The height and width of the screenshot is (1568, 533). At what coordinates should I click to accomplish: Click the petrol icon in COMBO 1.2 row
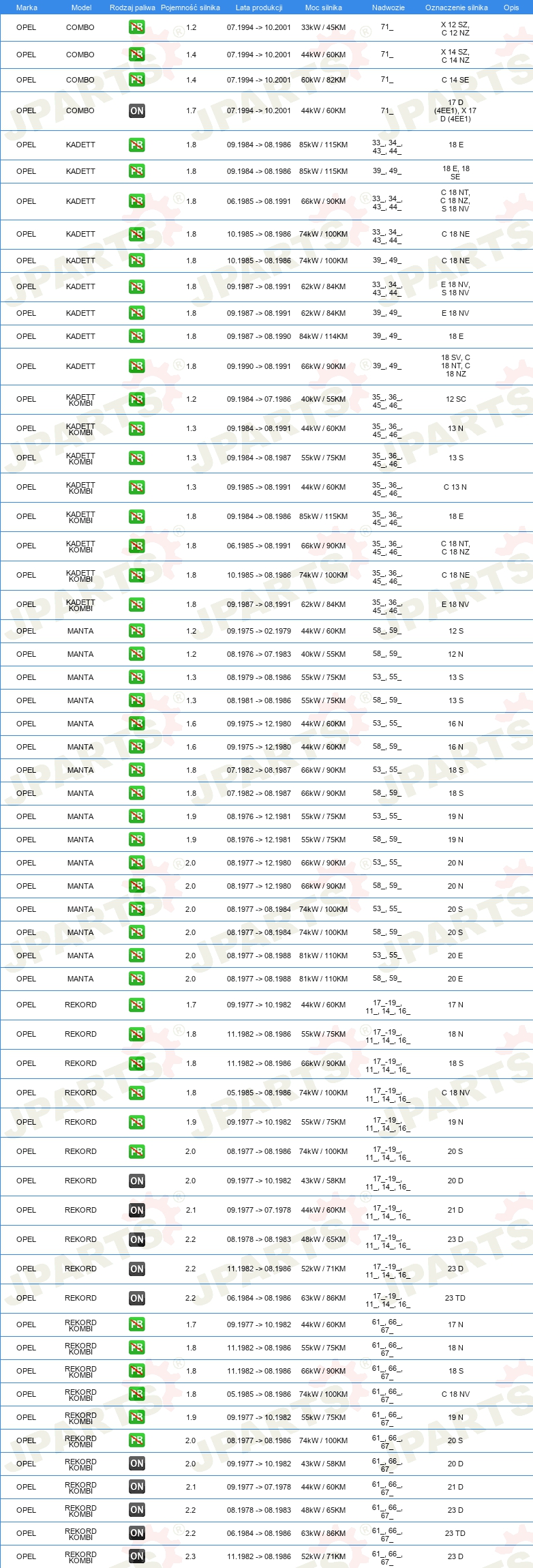(x=137, y=28)
